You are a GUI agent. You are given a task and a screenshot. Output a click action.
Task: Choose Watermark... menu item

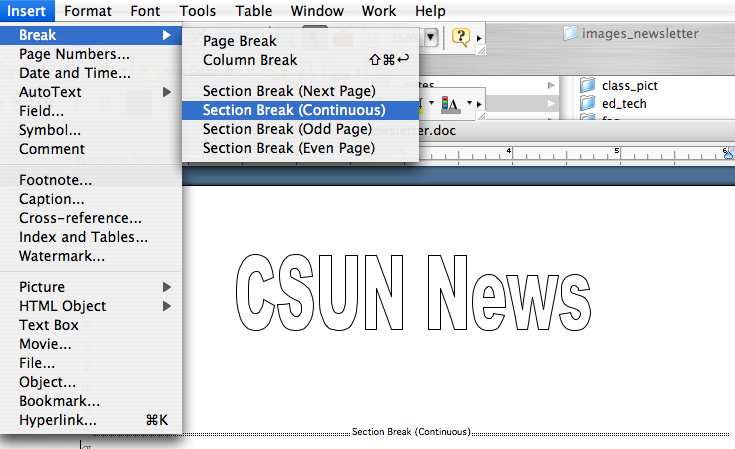click(91, 256)
